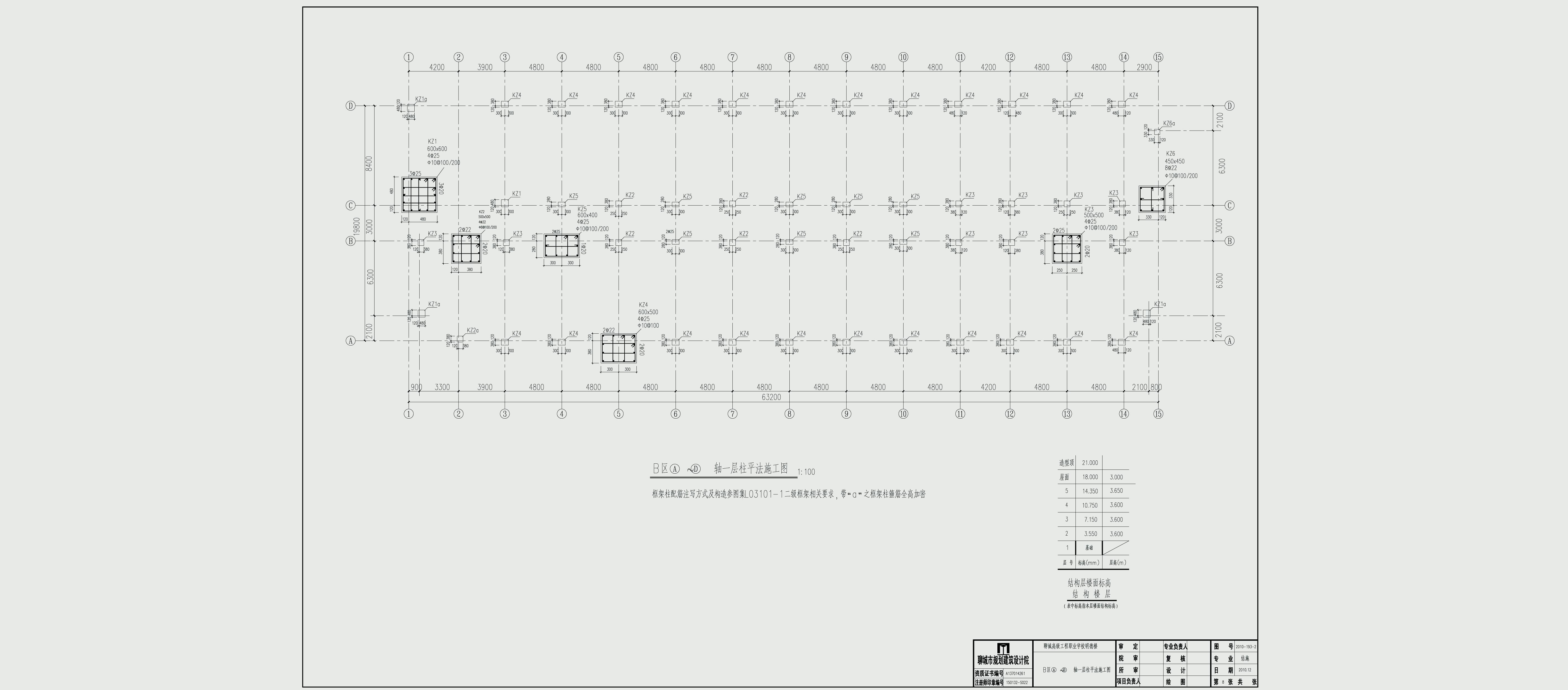Click the '2900' dimension in the top dimension row
This screenshot has height=690, width=1568.
click(1144, 68)
